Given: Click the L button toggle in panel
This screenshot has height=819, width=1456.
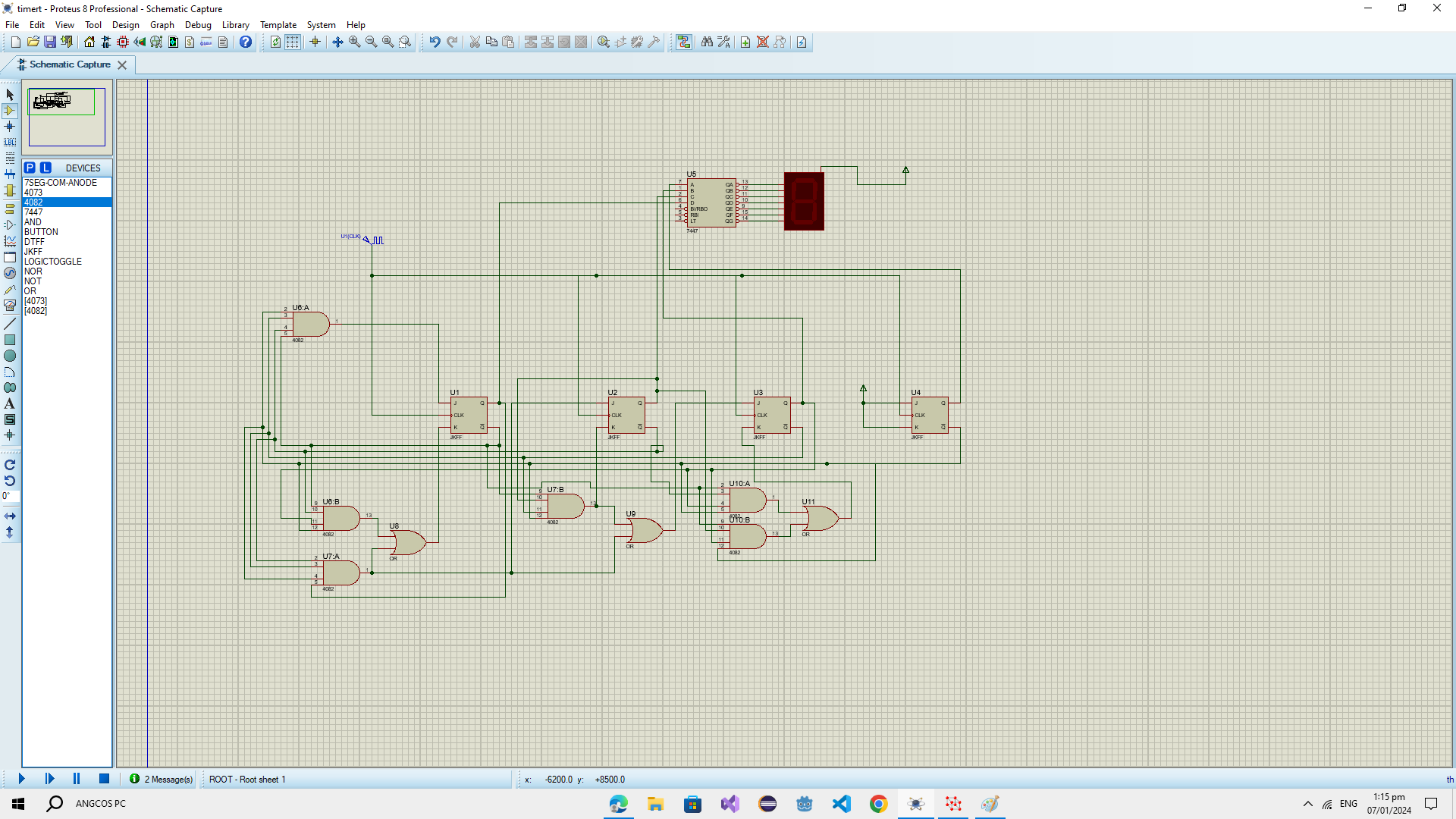Looking at the screenshot, I should coord(44,167).
